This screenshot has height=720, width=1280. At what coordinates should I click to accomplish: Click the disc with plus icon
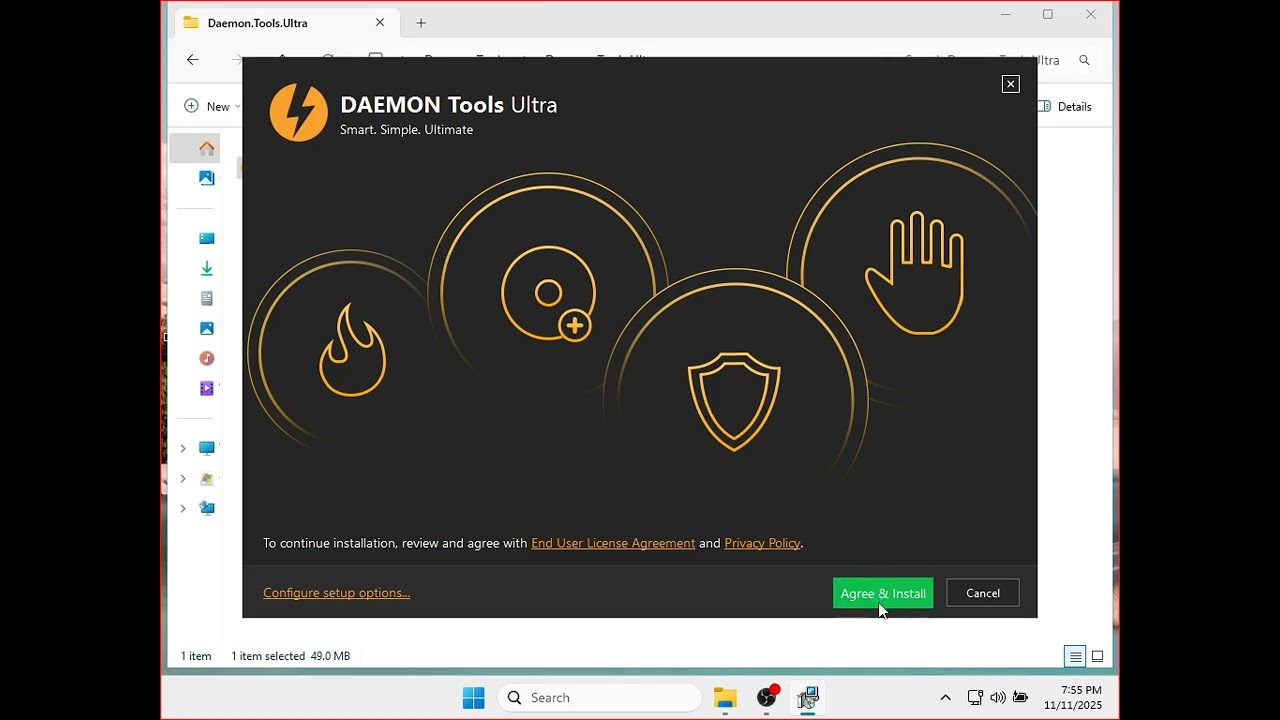548,294
